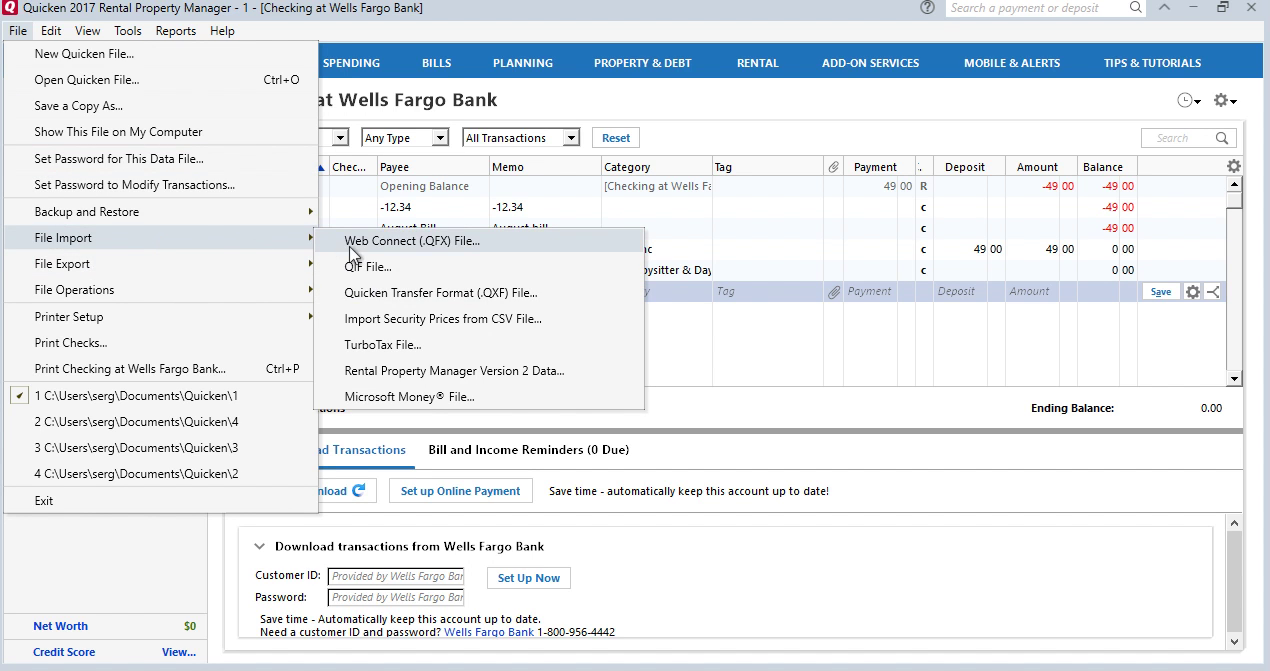Click the download panel scrollbar up arrow
The height and width of the screenshot is (671, 1270).
[x=1233, y=524]
